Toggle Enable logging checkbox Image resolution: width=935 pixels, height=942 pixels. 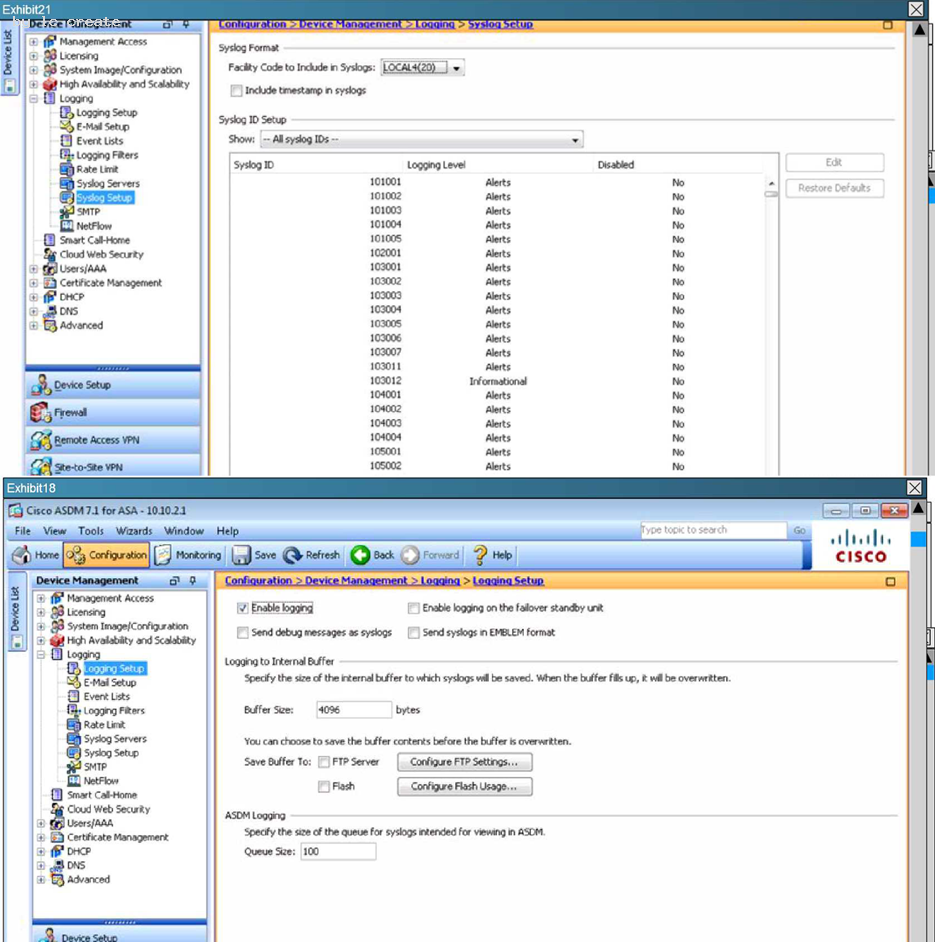(243, 608)
